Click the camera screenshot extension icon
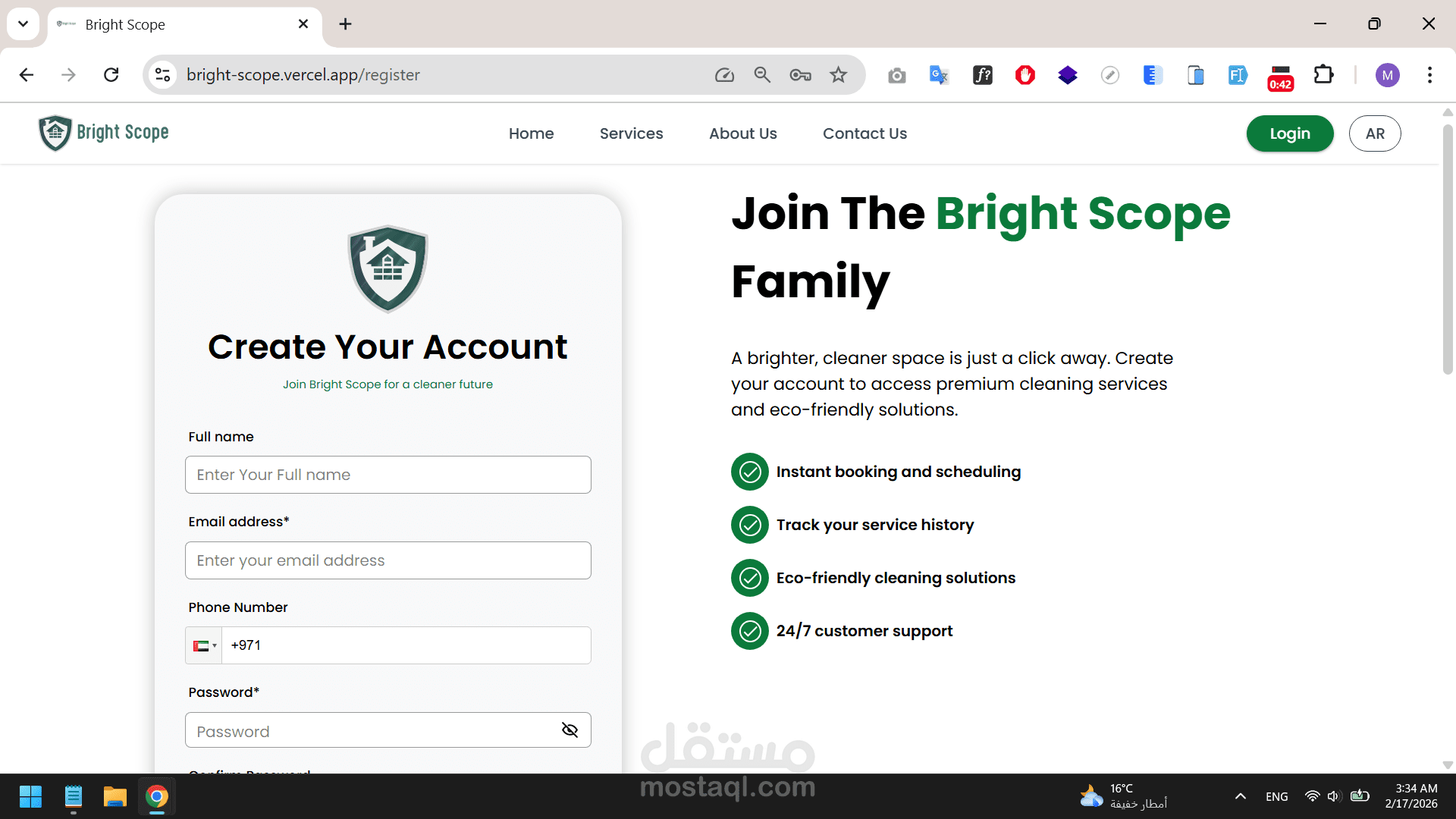The width and height of the screenshot is (1456, 819). (x=896, y=75)
